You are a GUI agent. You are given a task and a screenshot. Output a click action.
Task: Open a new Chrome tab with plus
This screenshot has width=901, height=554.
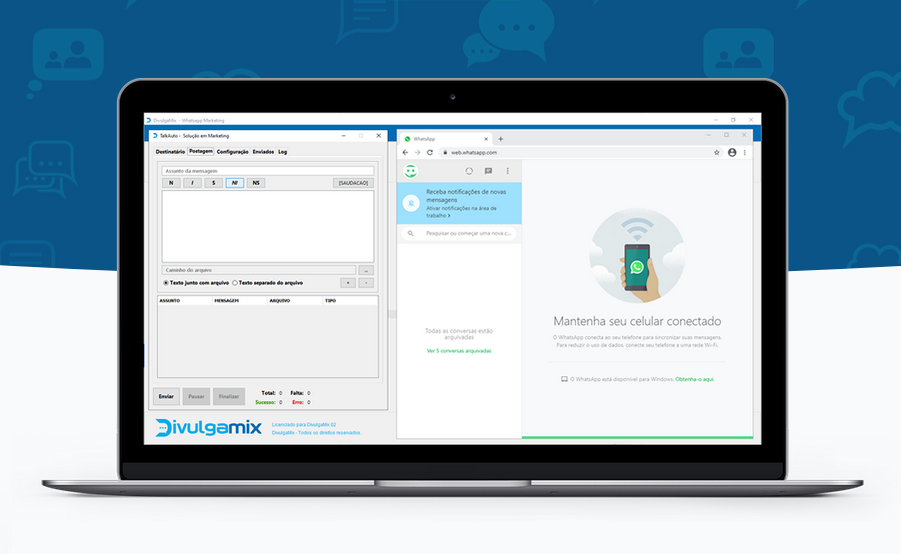point(500,139)
